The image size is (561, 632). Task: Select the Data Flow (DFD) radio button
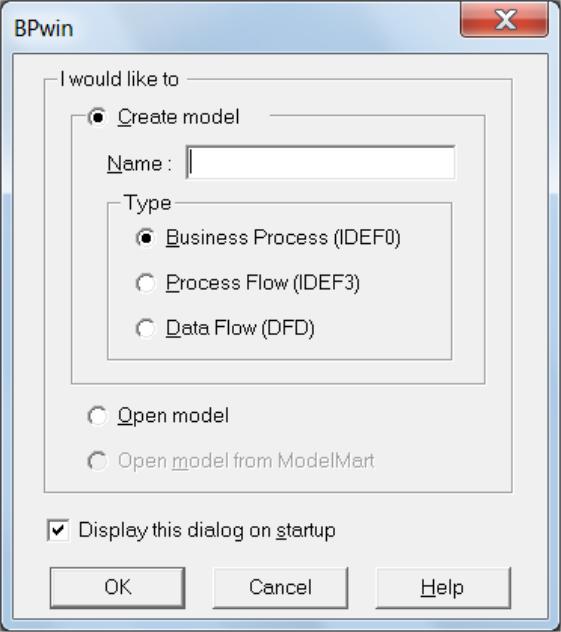[145, 328]
